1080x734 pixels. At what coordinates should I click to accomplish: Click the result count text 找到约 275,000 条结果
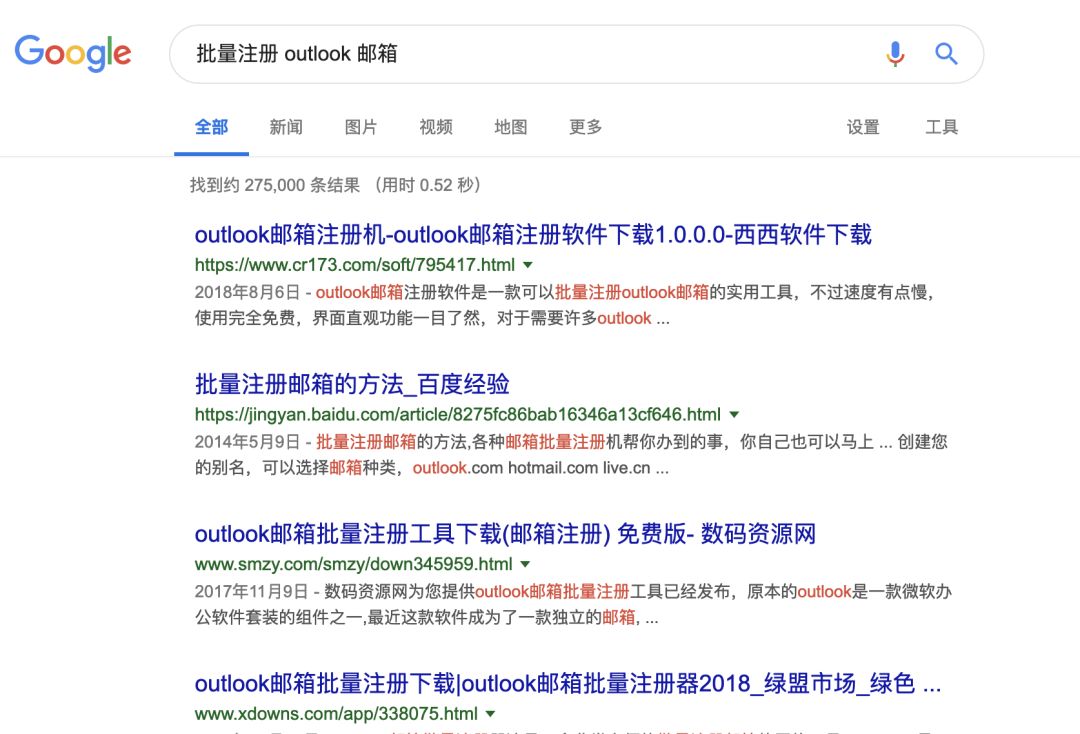tap(275, 185)
